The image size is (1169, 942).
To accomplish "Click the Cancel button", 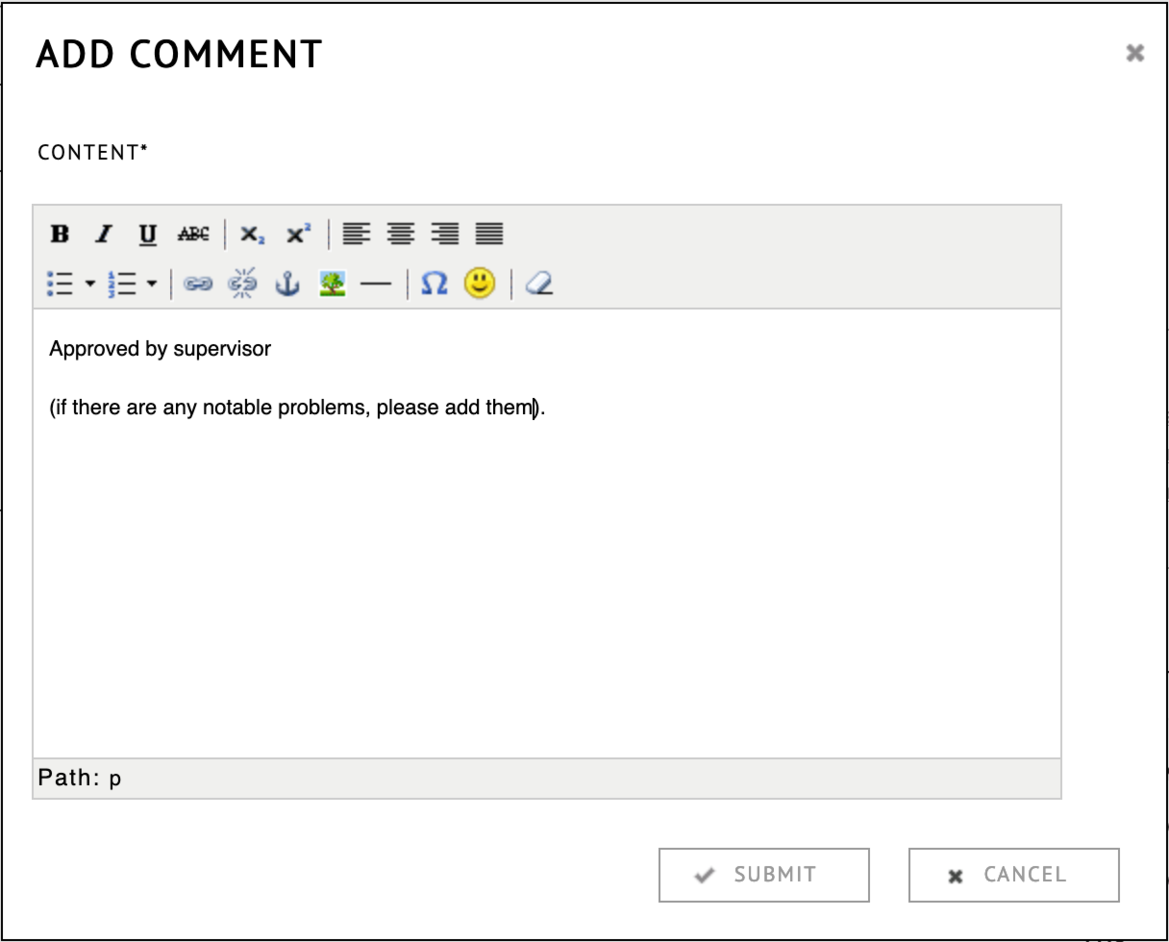I will click(1013, 875).
